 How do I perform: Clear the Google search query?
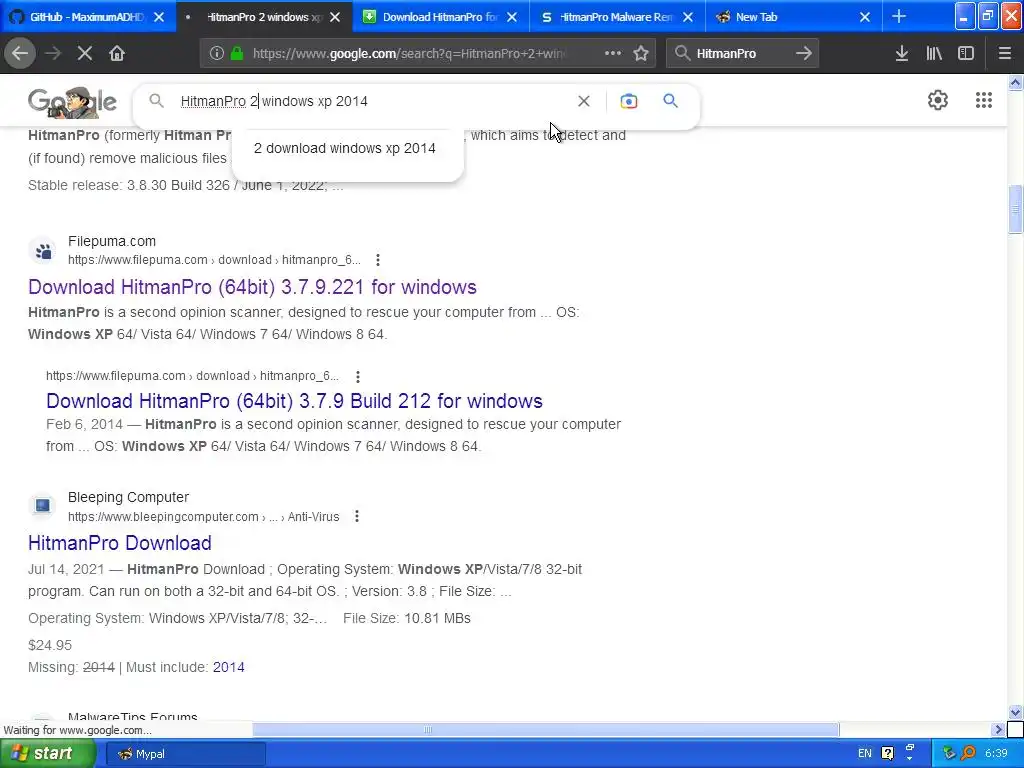[x=584, y=101]
